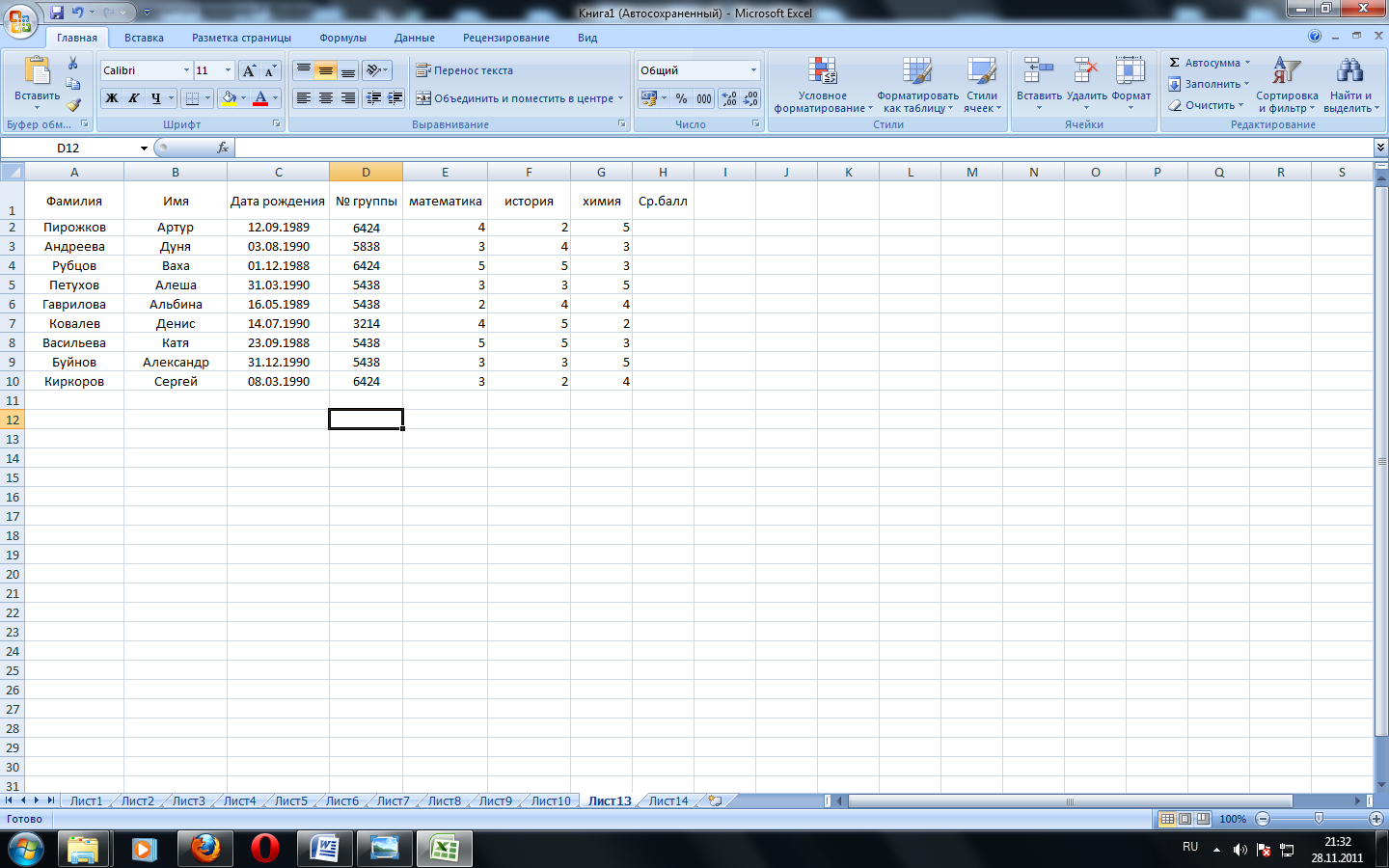Screen dimensions: 1389x868
Task: Switch to sheet tab Лист14
Action: [x=668, y=800]
